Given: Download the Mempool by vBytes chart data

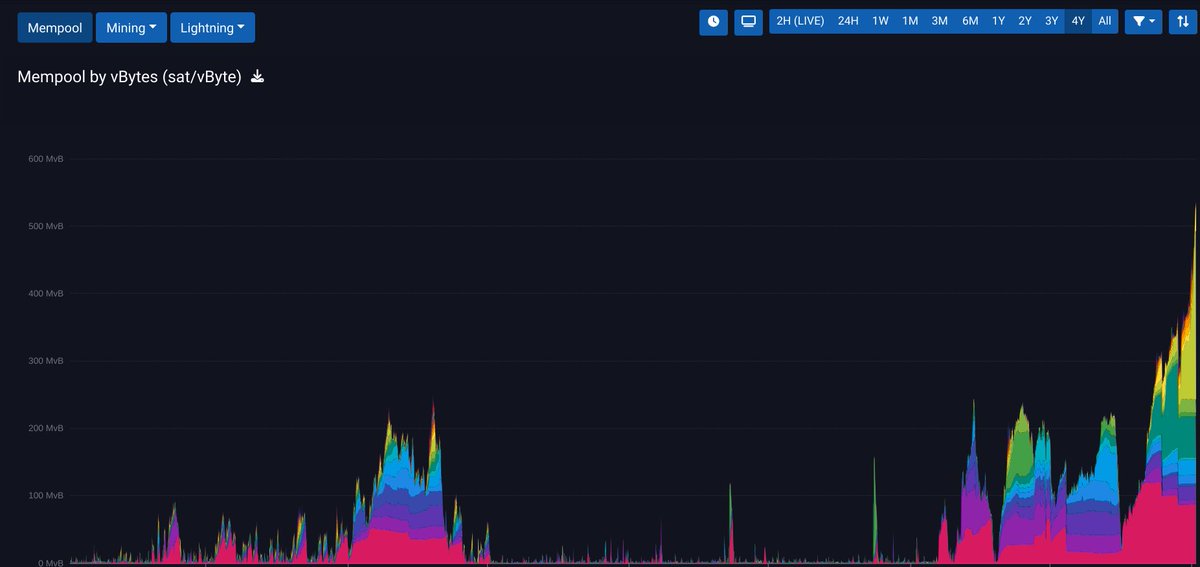Looking at the screenshot, I should 257,76.
